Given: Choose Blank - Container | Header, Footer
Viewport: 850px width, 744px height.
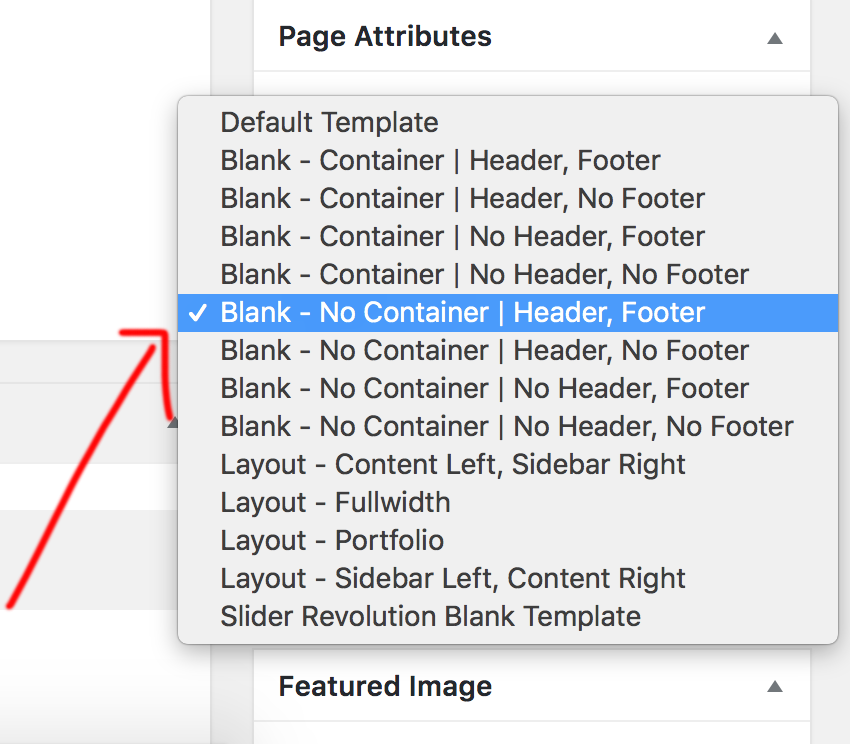Looking at the screenshot, I should click(508, 161).
